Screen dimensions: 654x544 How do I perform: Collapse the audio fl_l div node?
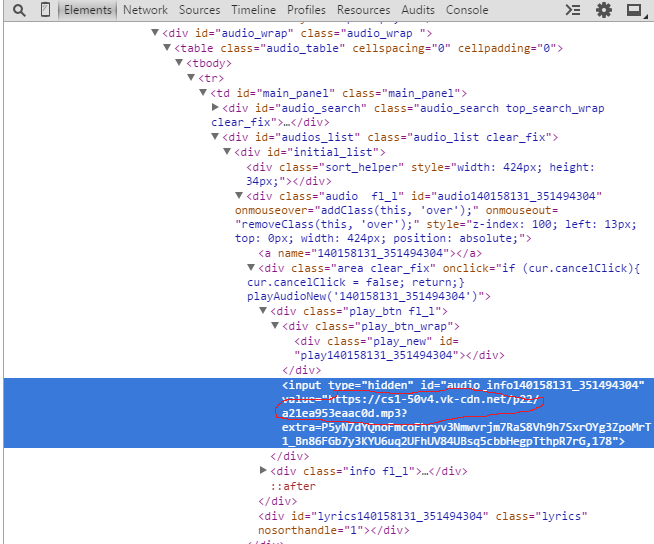coord(239,195)
